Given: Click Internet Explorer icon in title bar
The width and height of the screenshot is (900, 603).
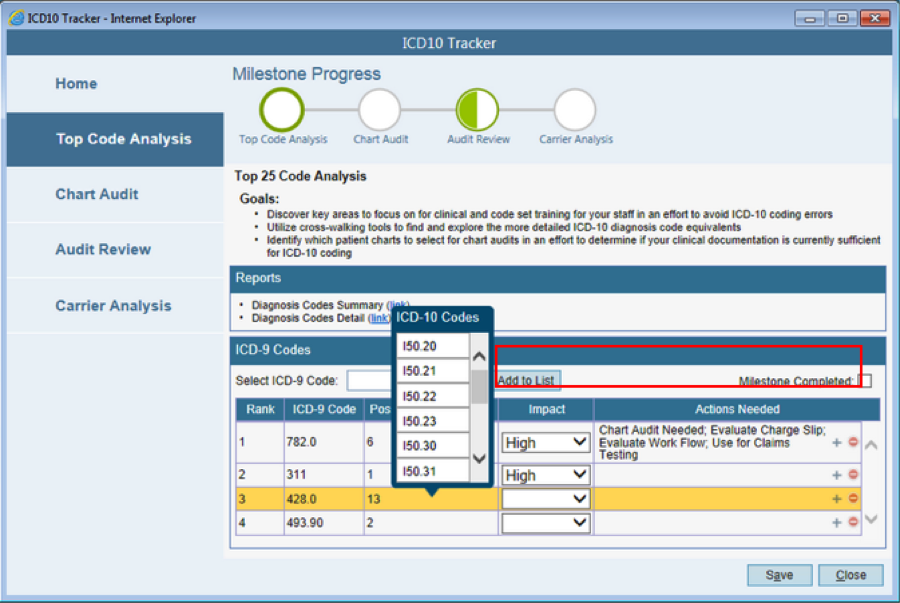Looking at the screenshot, I should 16,18.
